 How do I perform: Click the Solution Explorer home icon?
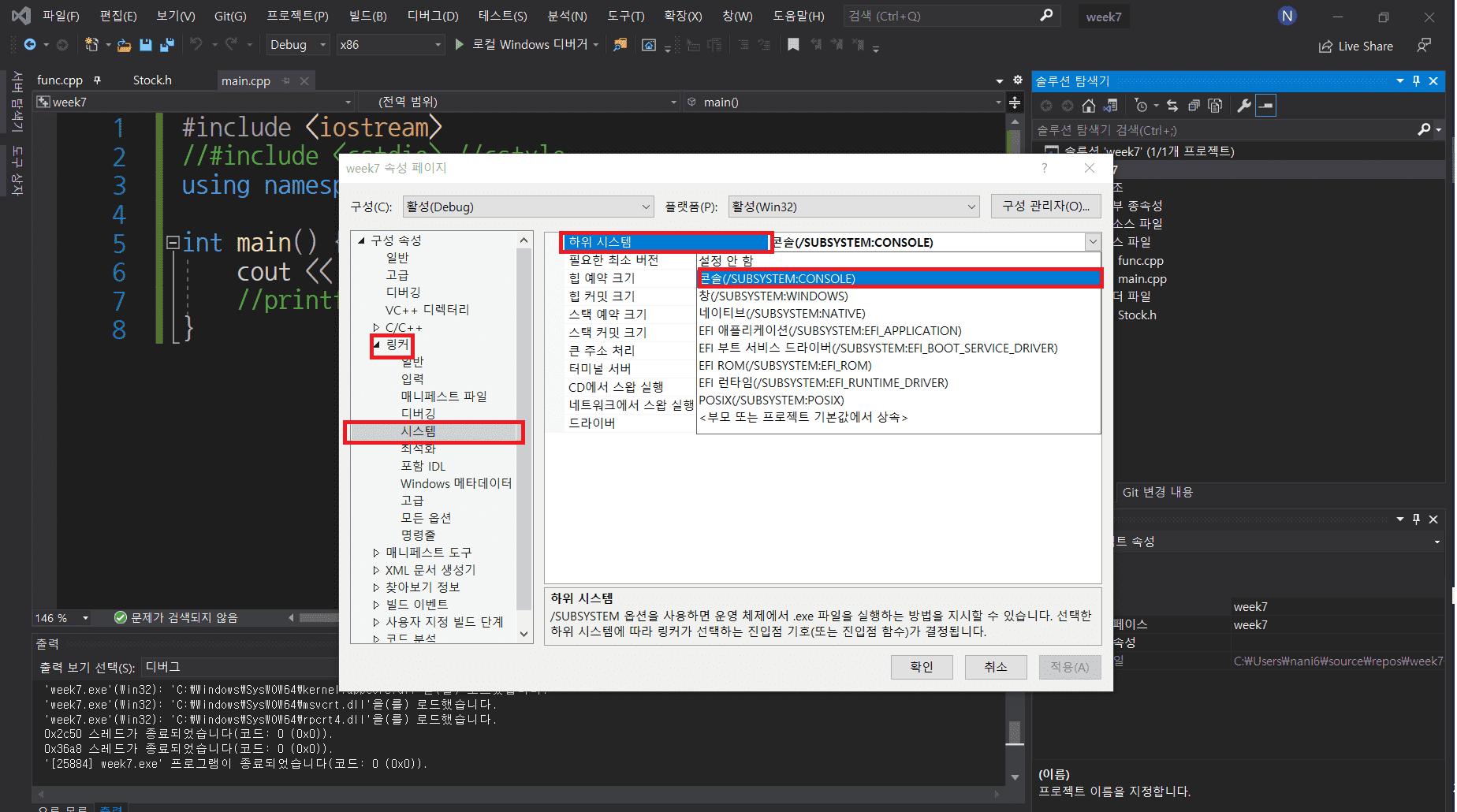(x=1089, y=106)
